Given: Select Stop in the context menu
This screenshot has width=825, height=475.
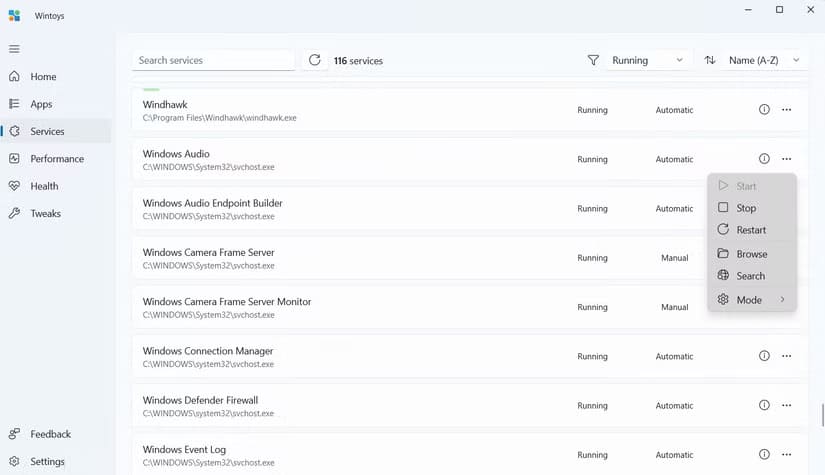Looking at the screenshot, I should click(746, 208).
